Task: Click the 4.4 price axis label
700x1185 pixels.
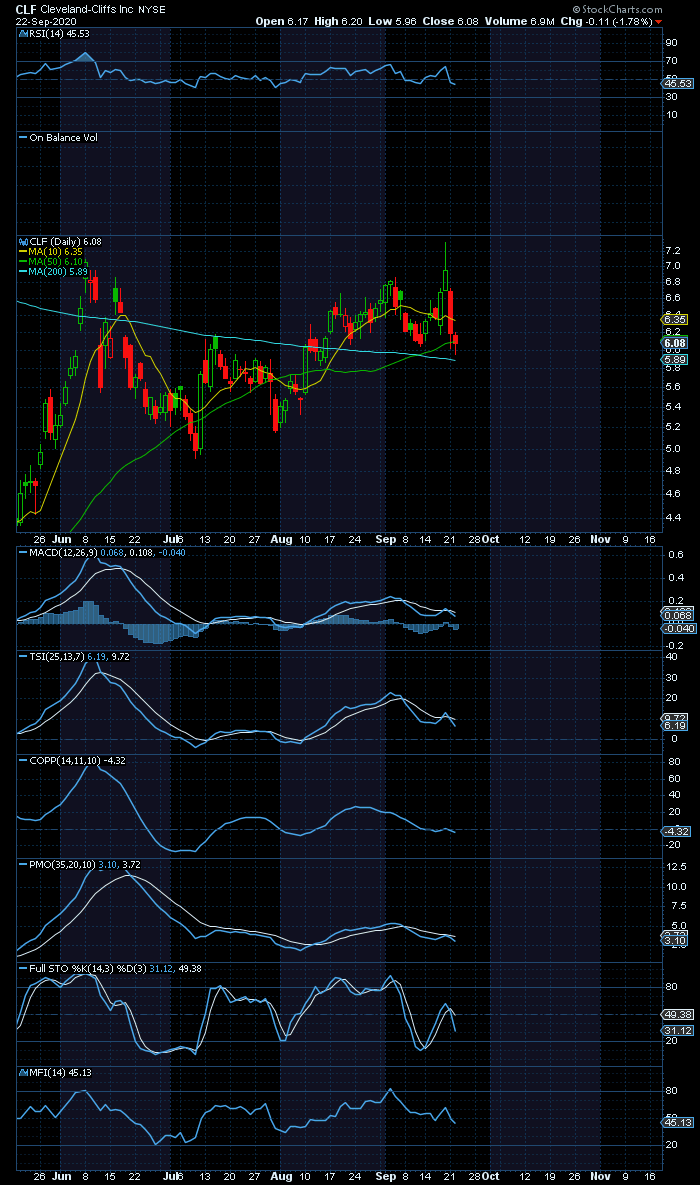Action: (x=672, y=518)
